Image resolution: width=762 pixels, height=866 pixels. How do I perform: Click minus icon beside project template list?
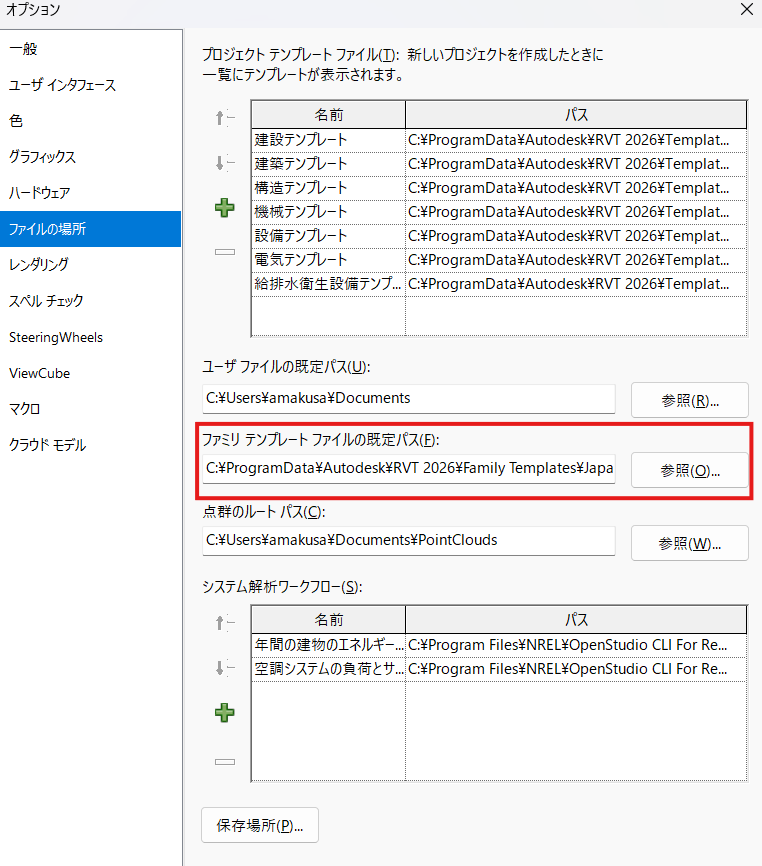click(x=225, y=251)
